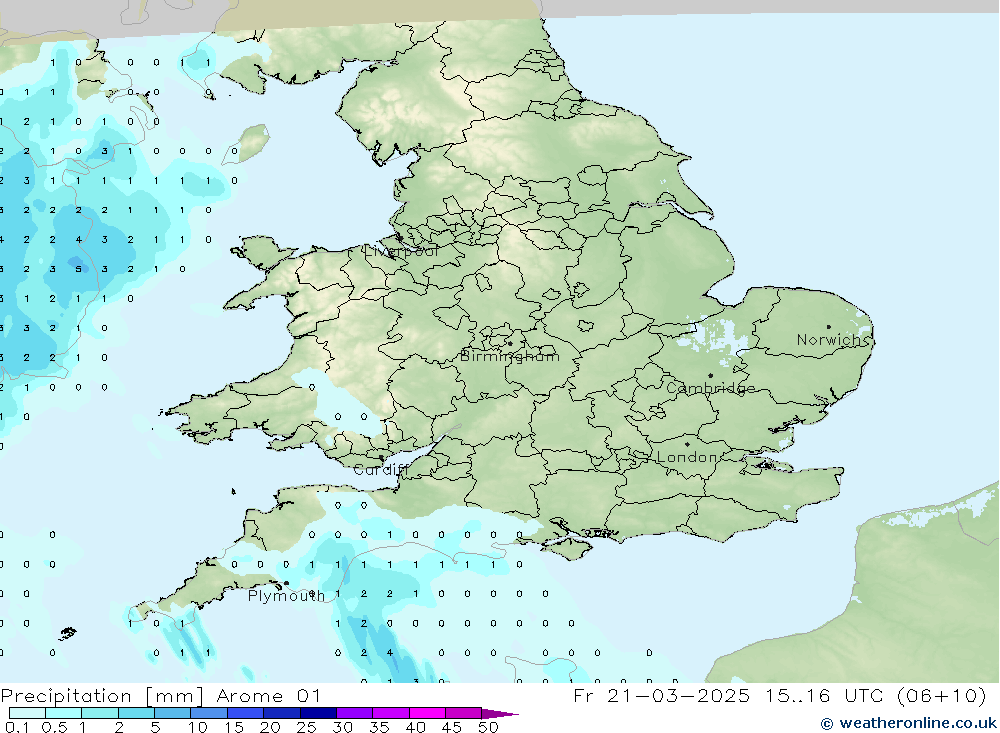Click the Norwich city label
The image size is (1000, 733).
(833, 340)
